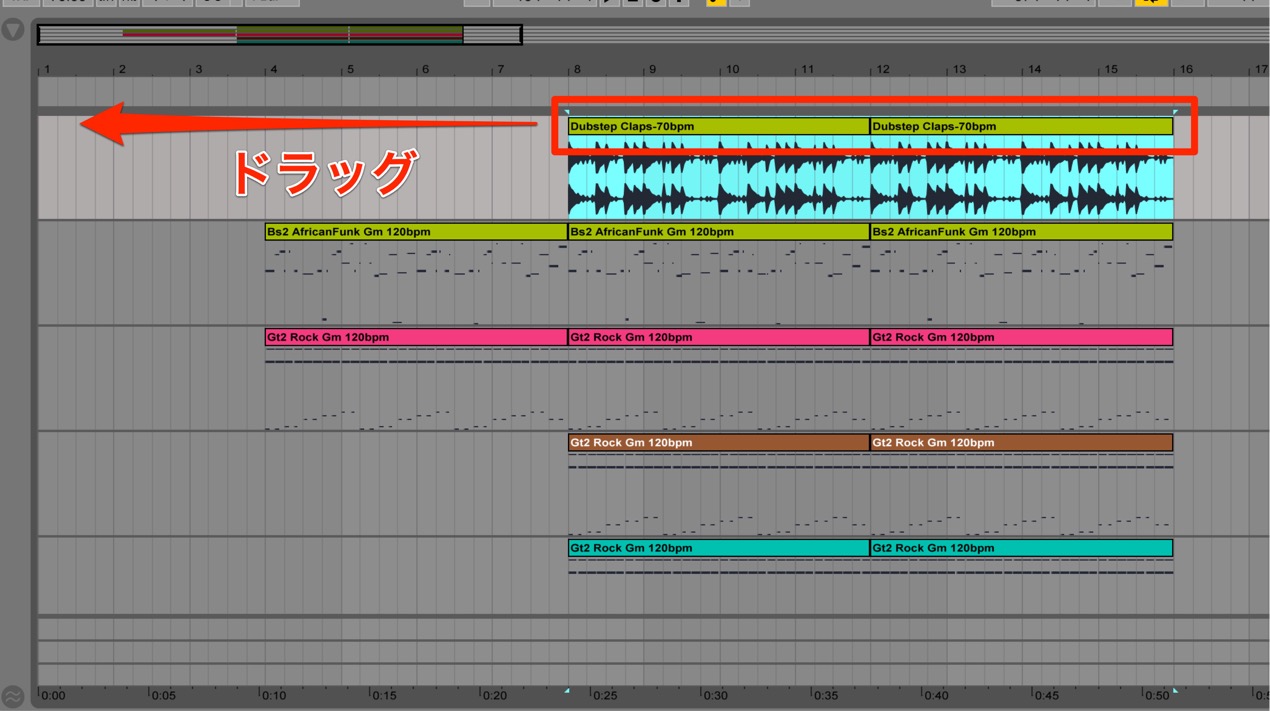Image resolution: width=1270 pixels, height=711 pixels.
Task: Click bar 1 on the beat ruler
Action: tap(46, 69)
